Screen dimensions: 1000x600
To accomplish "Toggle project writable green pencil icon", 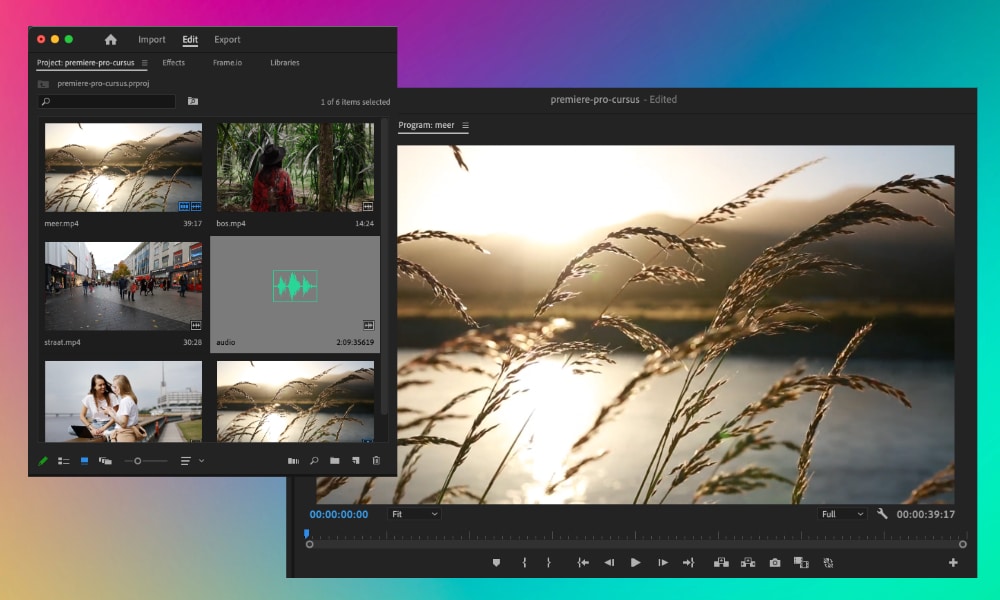I will (x=43, y=461).
